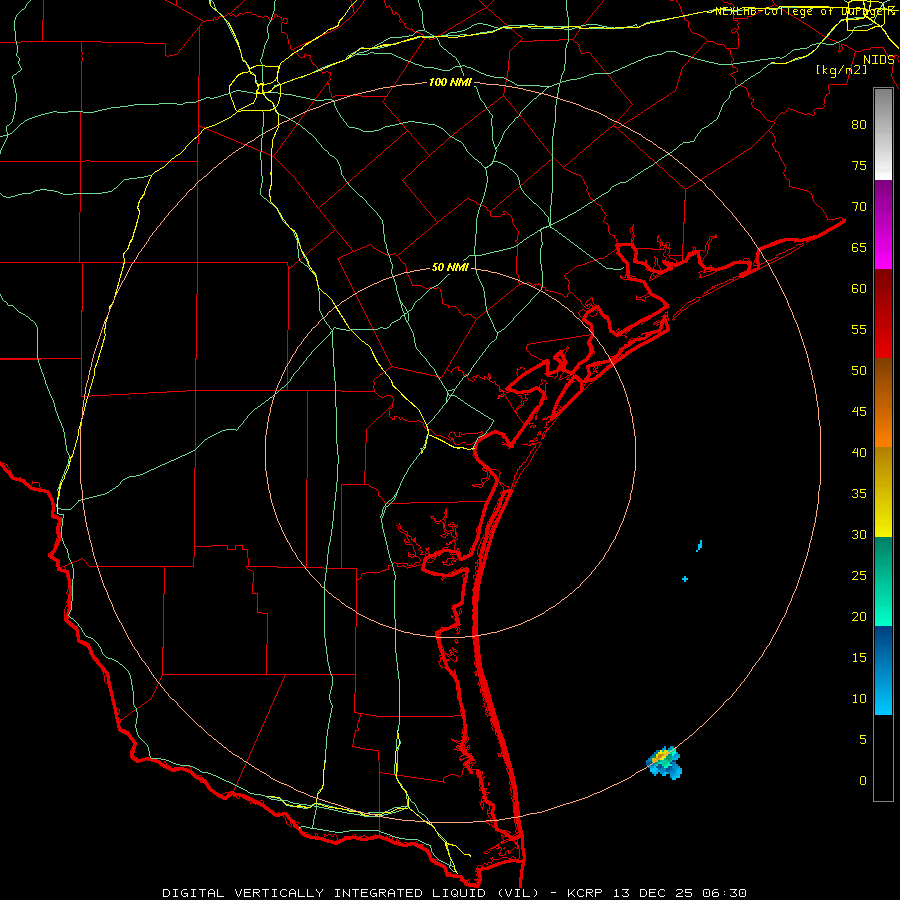Click the NEXLAB-College of DuPage credit text
The height and width of the screenshot is (900, 900).
click(804, 11)
